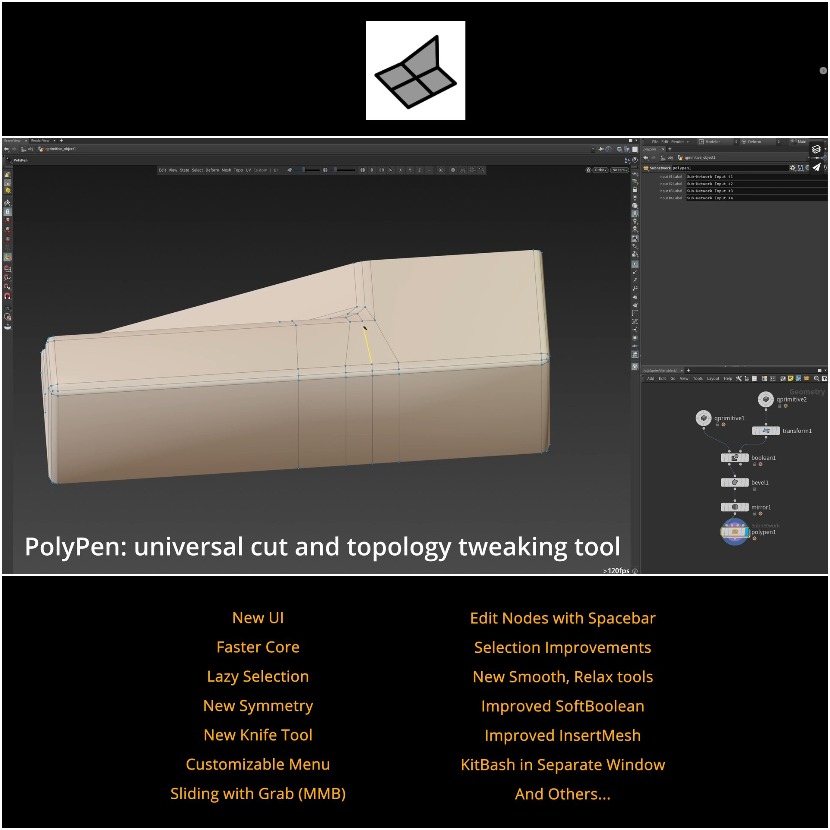The height and width of the screenshot is (830, 830).
Task: Click the magnifier search icon in network editor
Action: pyautogui.click(x=817, y=378)
